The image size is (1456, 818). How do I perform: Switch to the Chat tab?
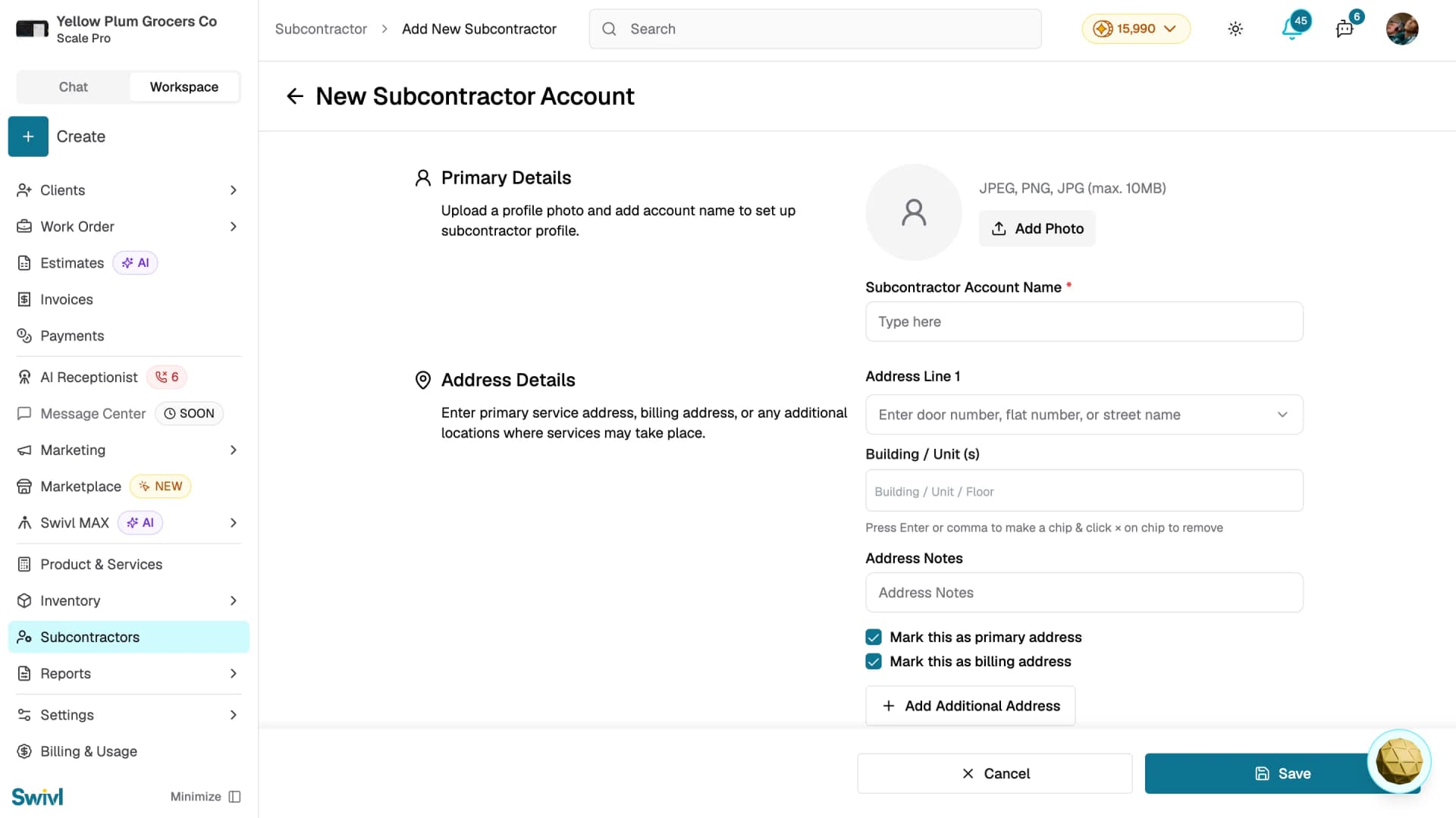click(74, 87)
